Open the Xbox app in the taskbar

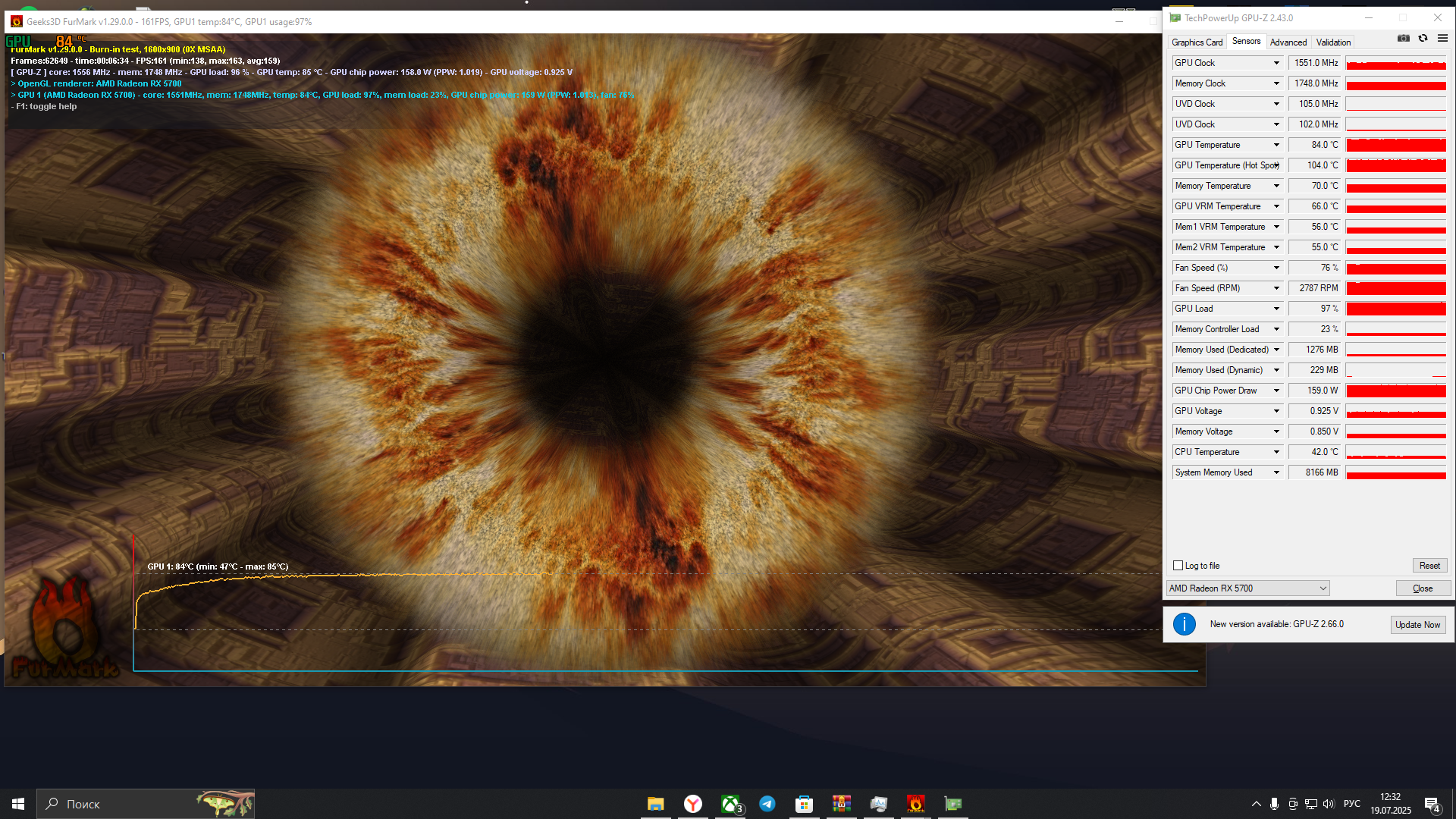[730, 804]
